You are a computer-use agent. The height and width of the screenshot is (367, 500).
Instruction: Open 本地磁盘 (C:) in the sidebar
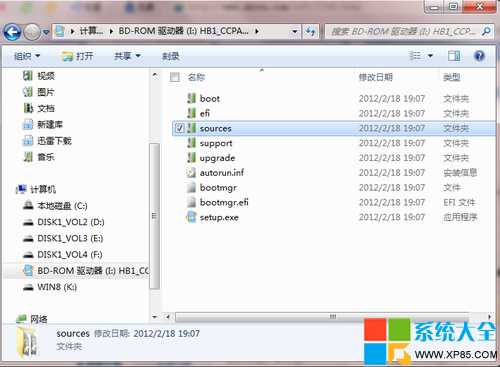coord(55,206)
